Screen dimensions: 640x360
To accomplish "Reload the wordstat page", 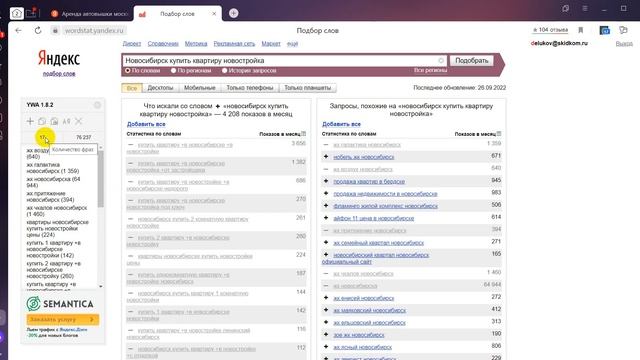I will (x=38, y=30).
